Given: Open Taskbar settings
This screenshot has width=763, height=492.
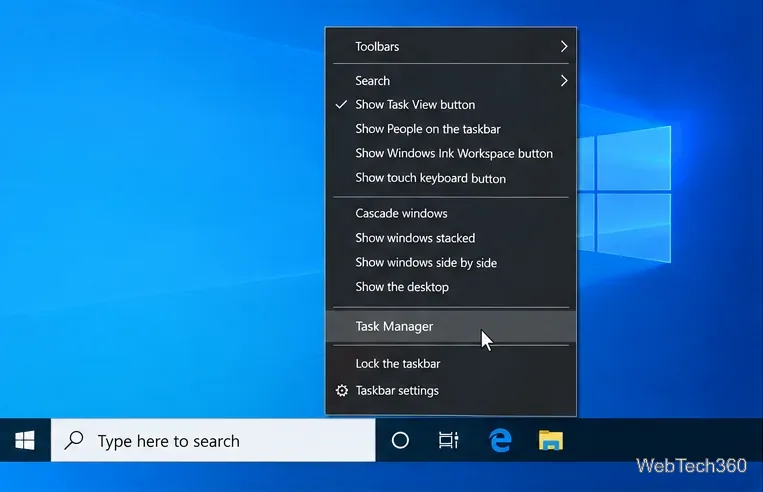Looking at the screenshot, I should 451,391.
